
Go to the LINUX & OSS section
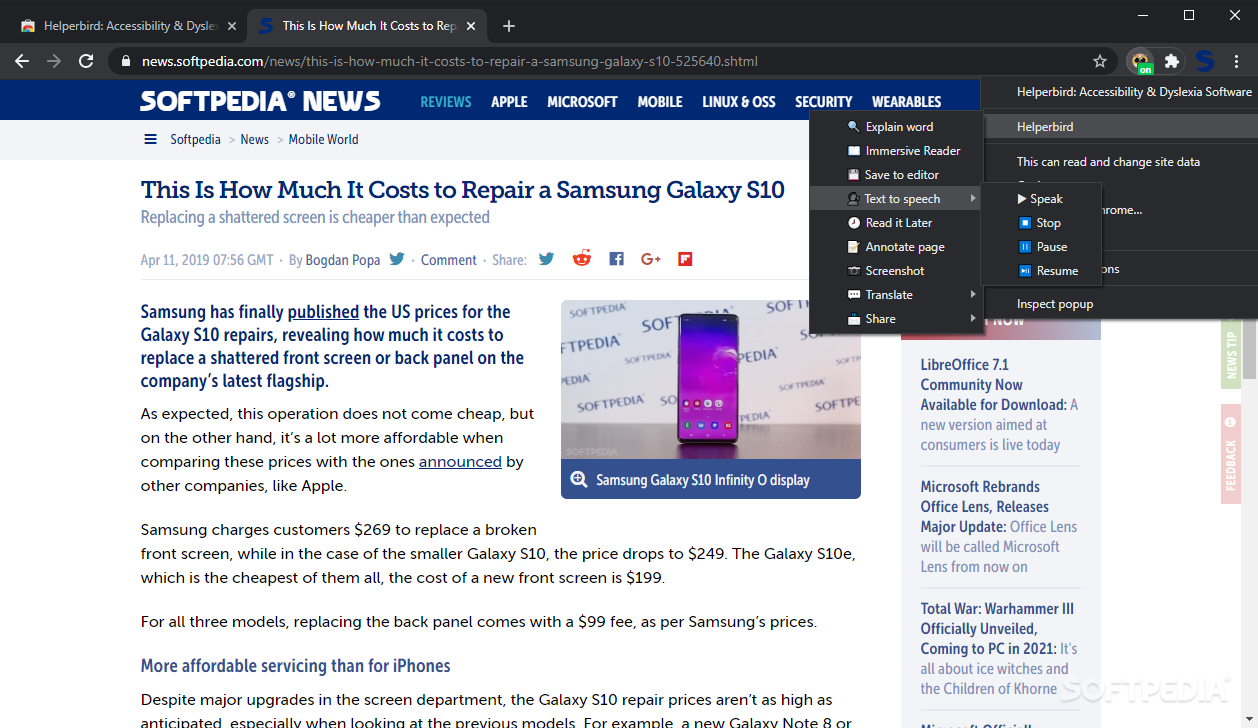(739, 102)
